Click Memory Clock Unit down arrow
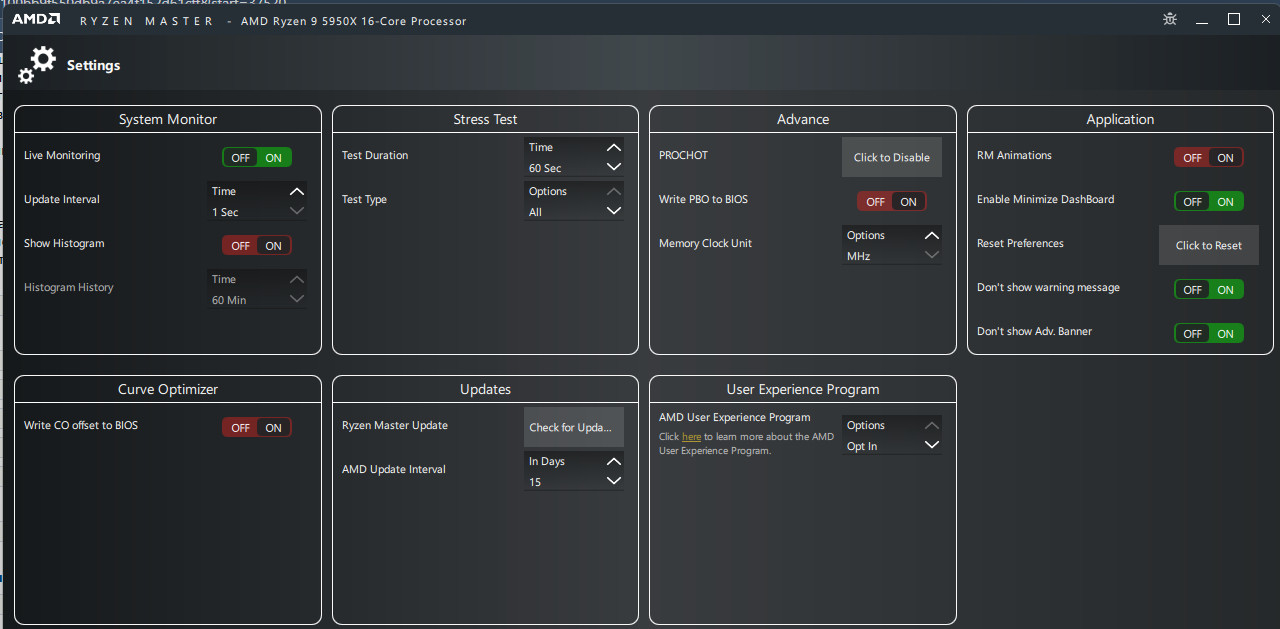This screenshot has width=1280, height=629. point(932,255)
